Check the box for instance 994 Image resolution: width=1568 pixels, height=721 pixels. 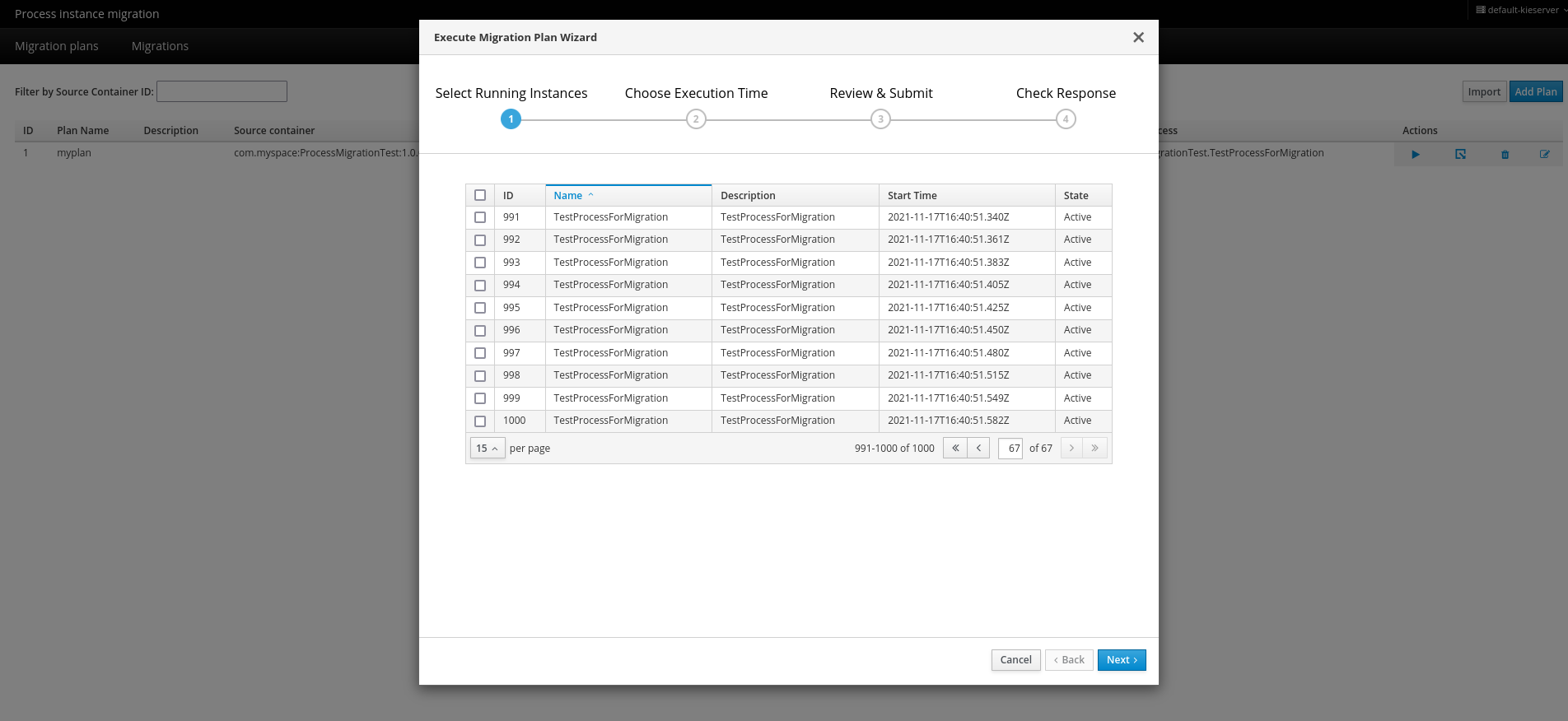pyautogui.click(x=480, y=286)
